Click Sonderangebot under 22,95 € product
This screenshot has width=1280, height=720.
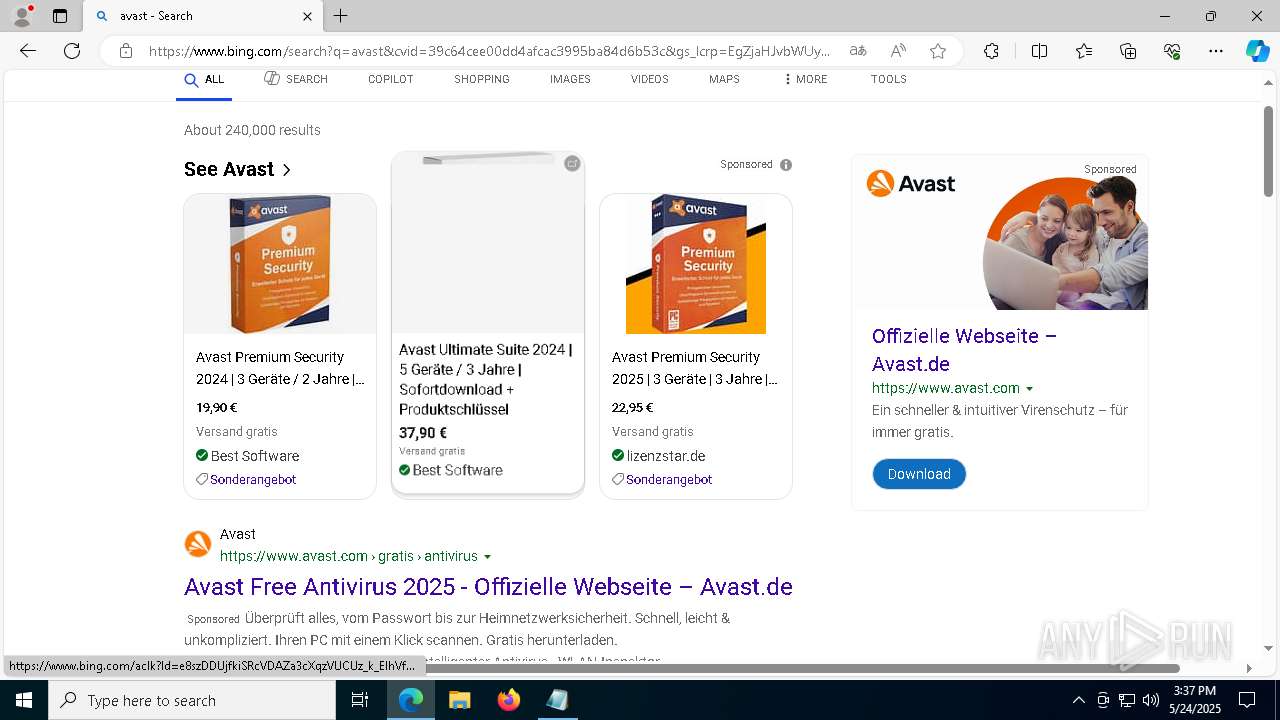[669, 480]
